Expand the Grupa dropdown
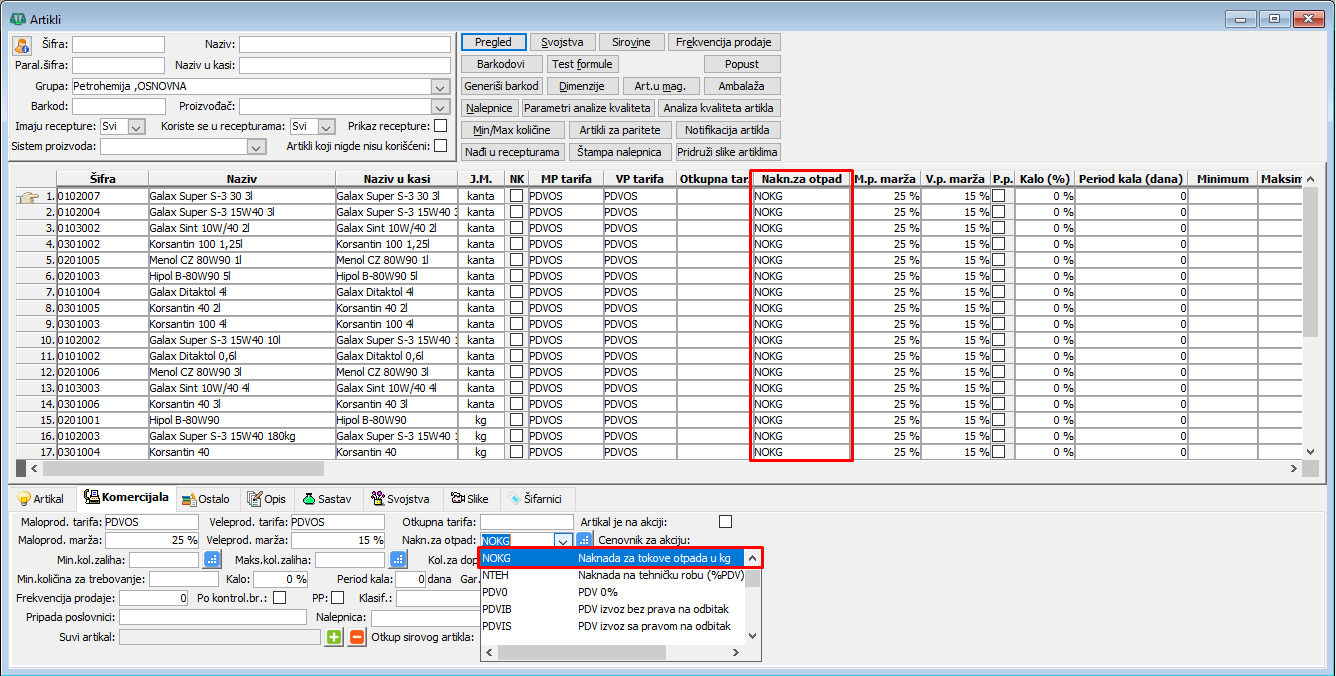 coord(441,87)
